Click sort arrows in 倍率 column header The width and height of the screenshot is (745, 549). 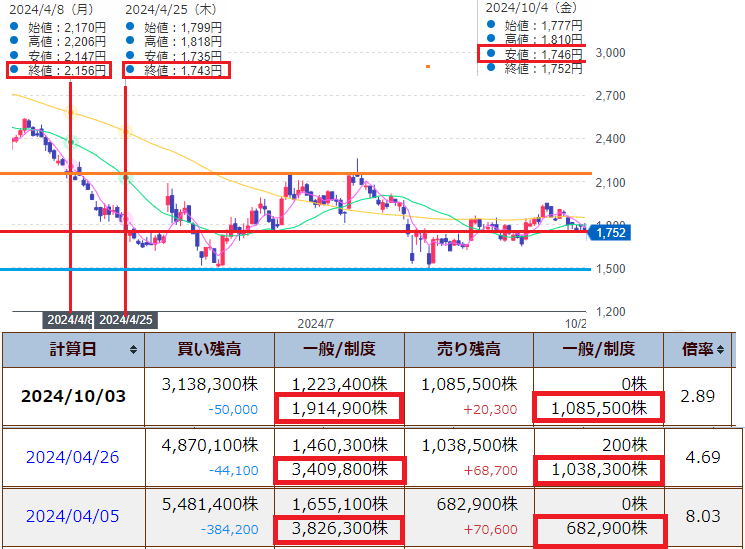[720, 350]
